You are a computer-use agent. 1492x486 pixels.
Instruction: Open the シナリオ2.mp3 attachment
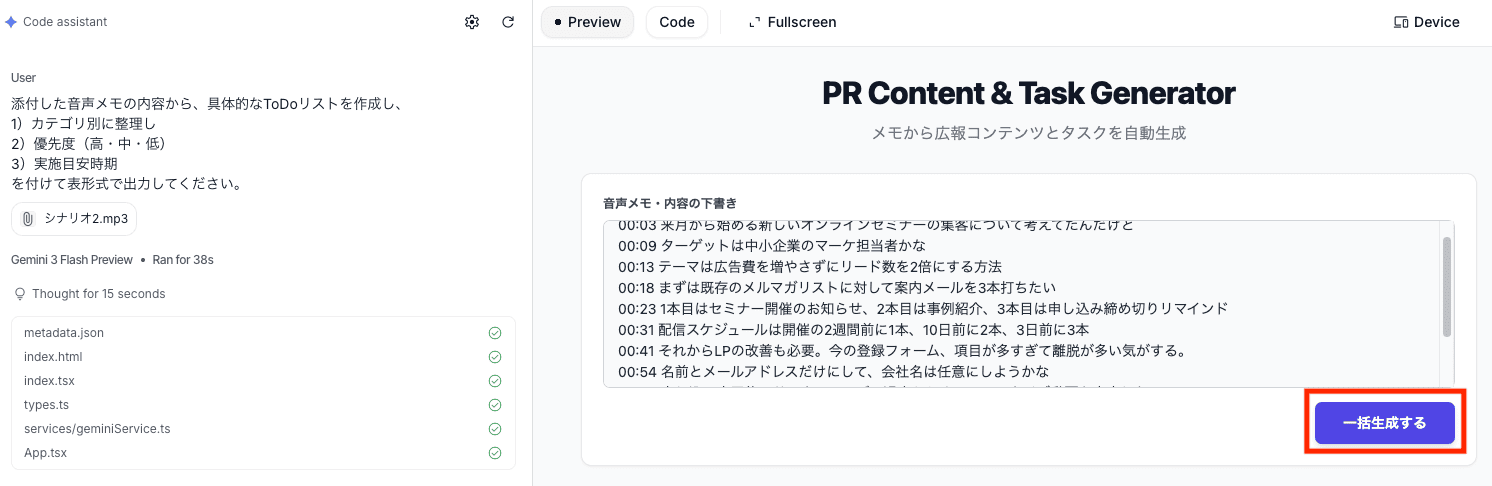[74, 218]
